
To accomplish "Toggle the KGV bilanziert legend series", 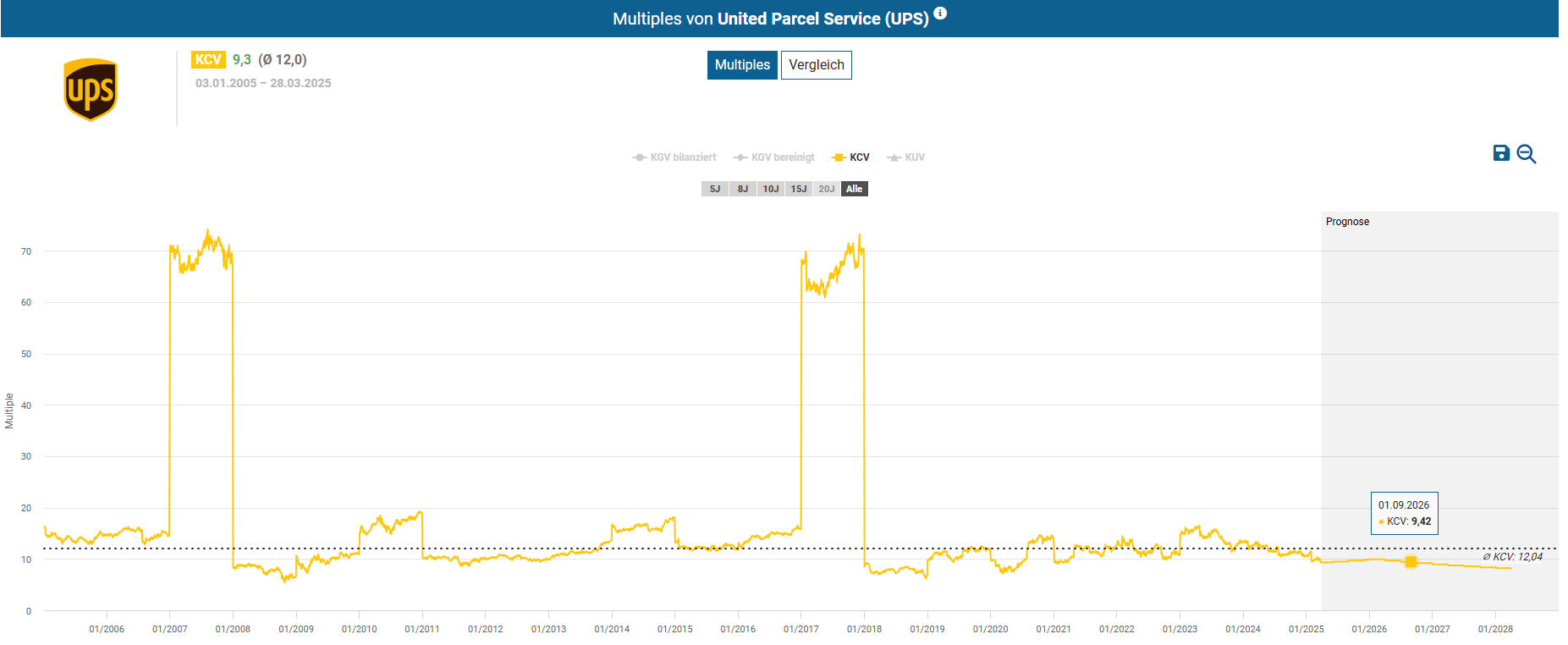I will click(674, 157).
